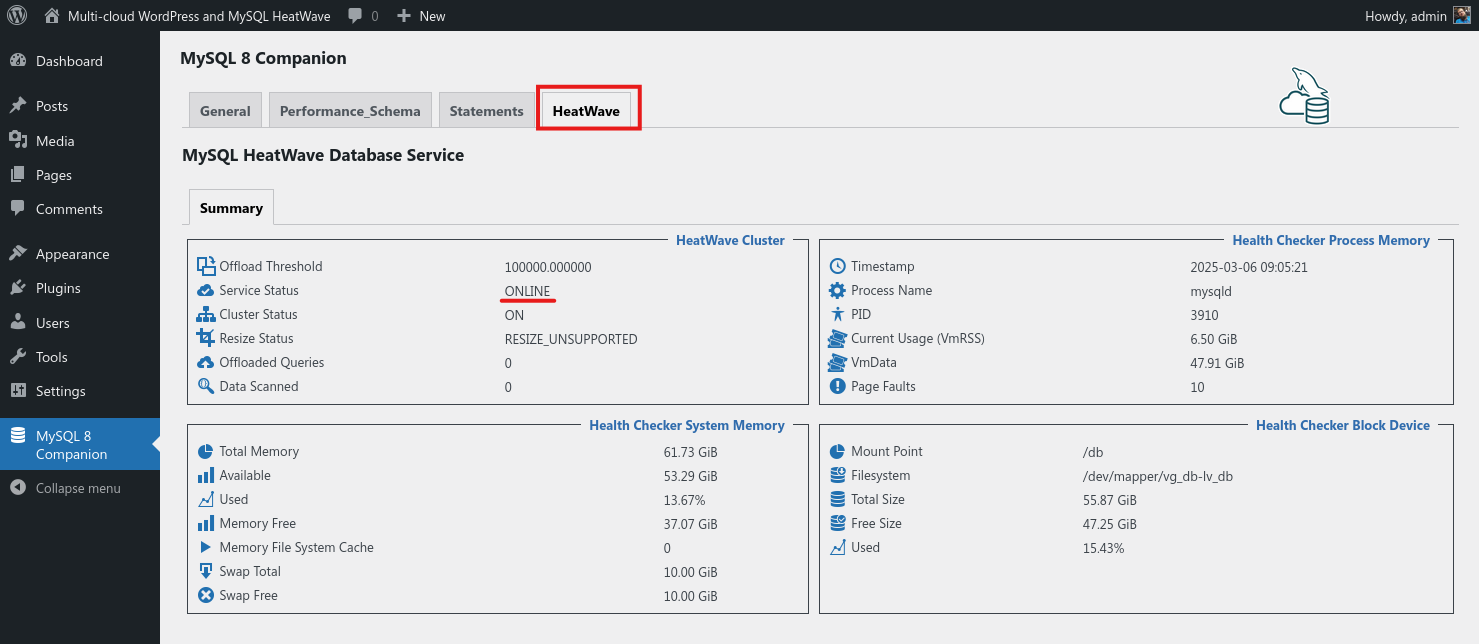Screen dimensions: 1479x644
Task: Select the Summary sub-tab
Action: (x=231, y=208)
